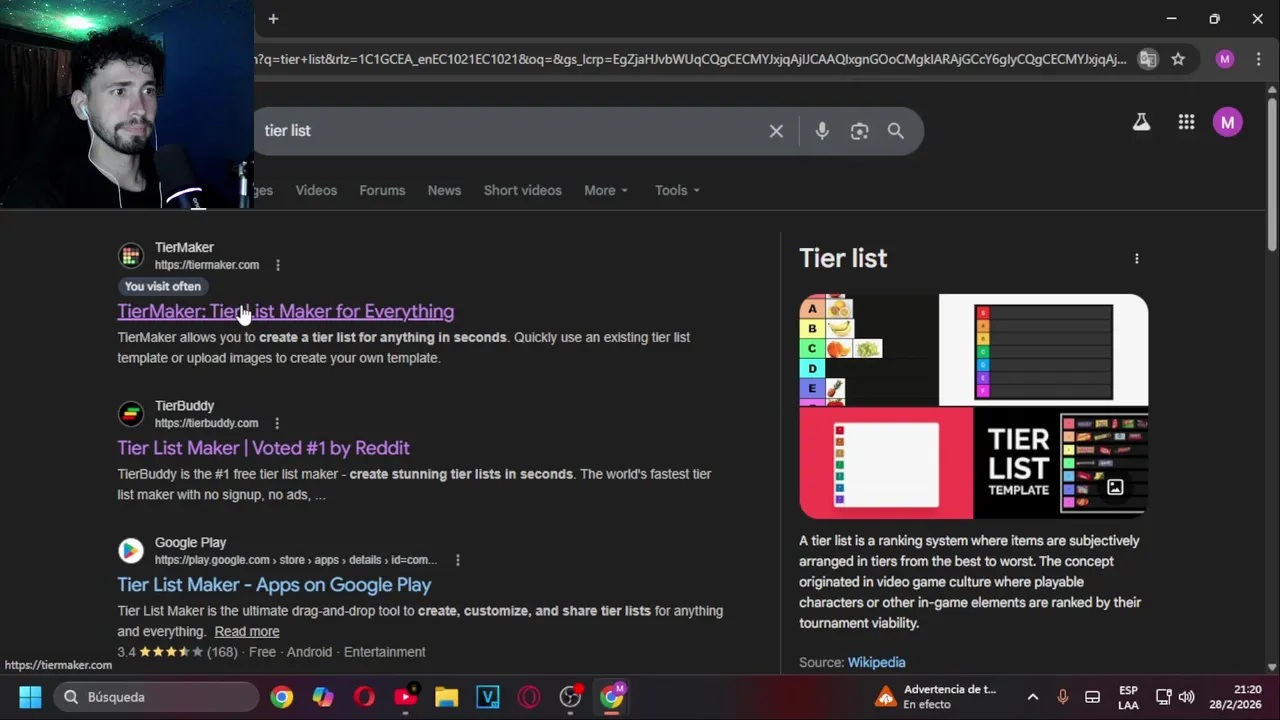Click the Google Play site favicon
The height and width of the screenshot is (720, 1280).
click(131, 551)
